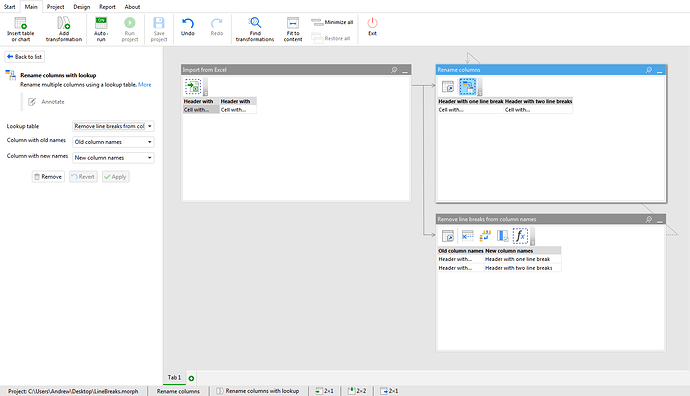The width and height of the screenshot is (690, 396).
Task: Follow the More link in description
Action: 144,84
